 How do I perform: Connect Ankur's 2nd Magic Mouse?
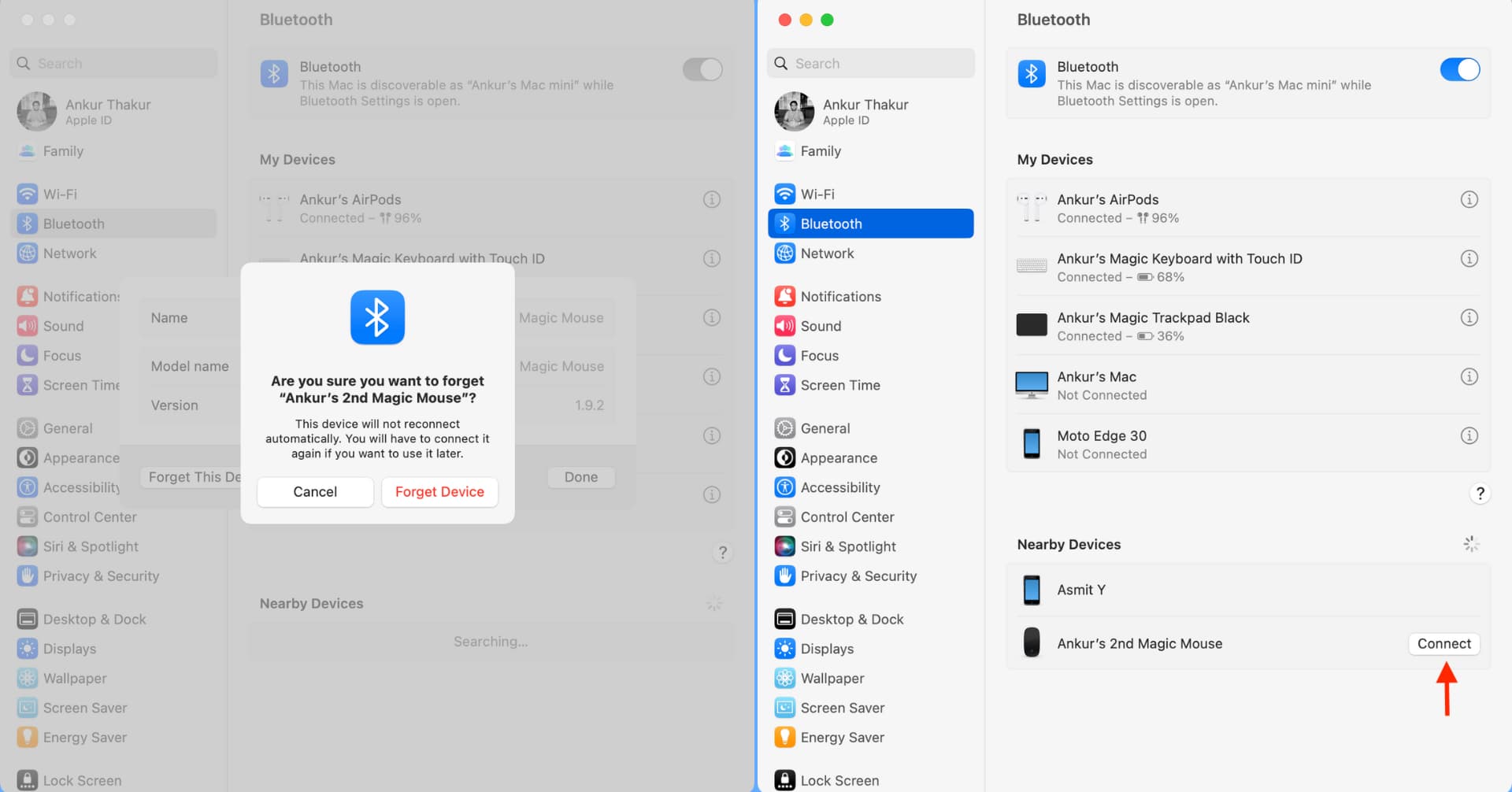pos(1443,643)
